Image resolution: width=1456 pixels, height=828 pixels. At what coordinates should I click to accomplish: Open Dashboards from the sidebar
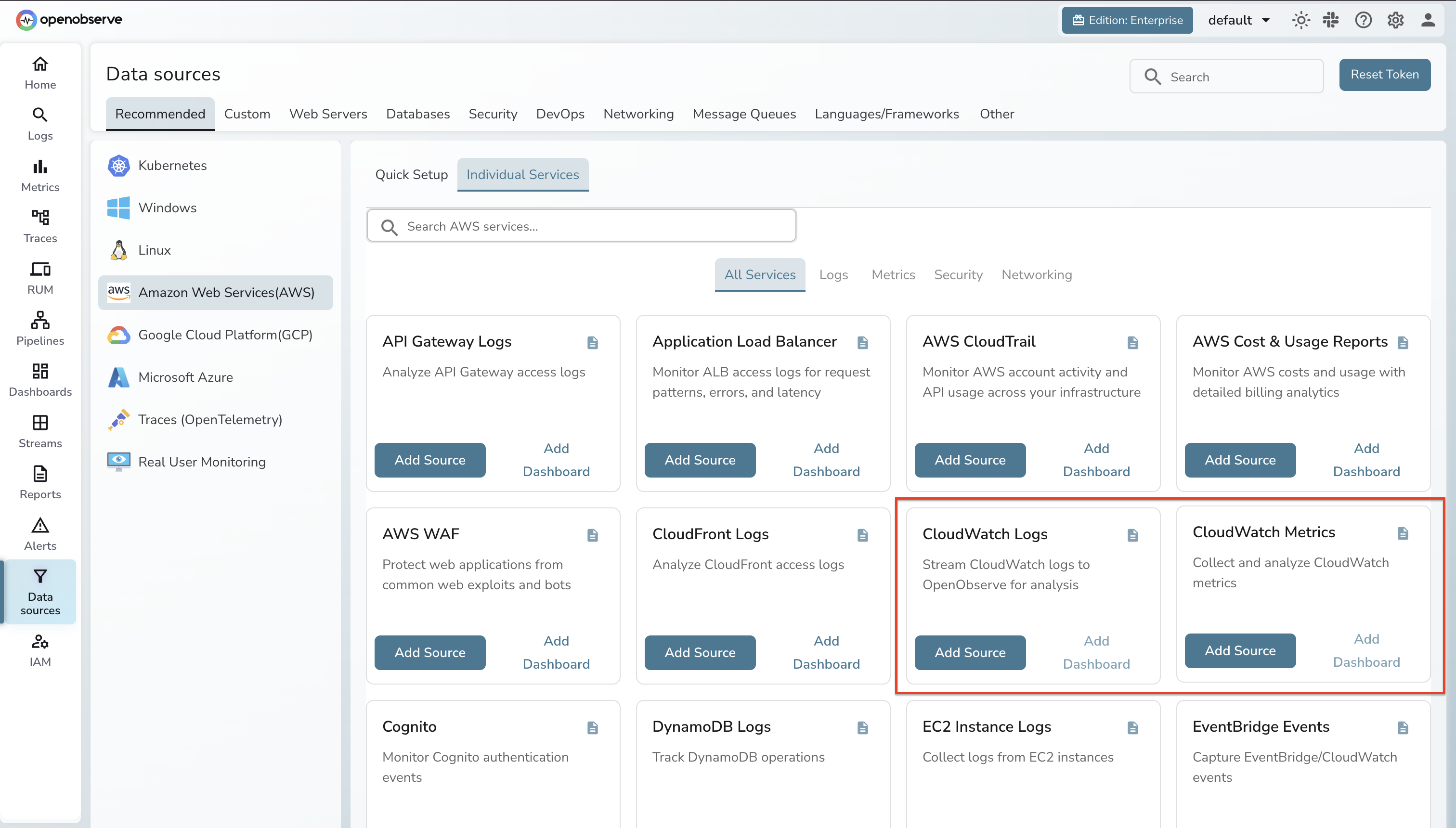coord(40,379)
